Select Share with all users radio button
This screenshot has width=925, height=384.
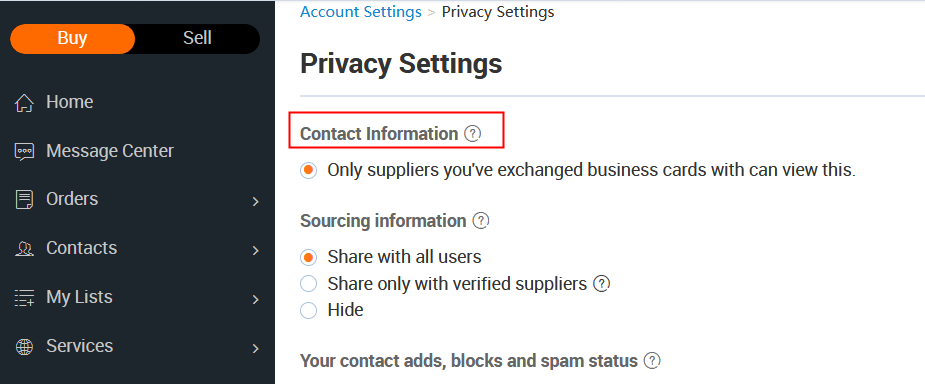pos(309,257)
